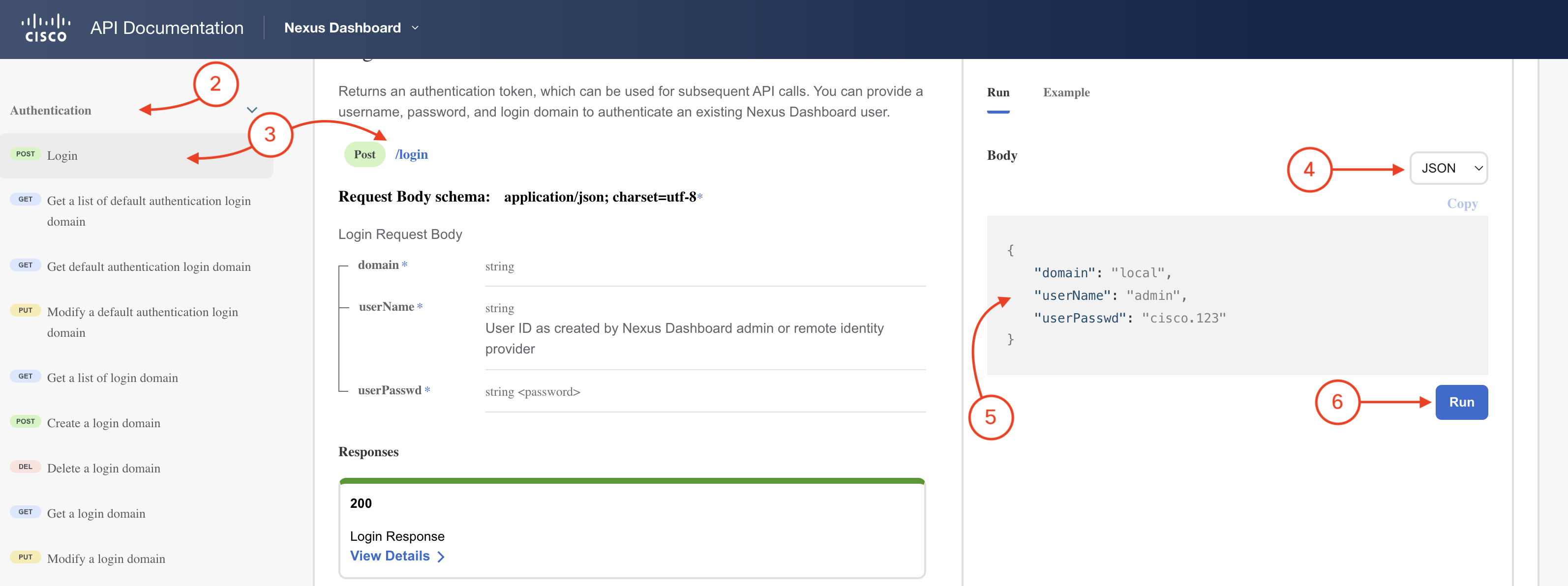
Task: Click the "admin" userName value
Action: coord(1153,296)
